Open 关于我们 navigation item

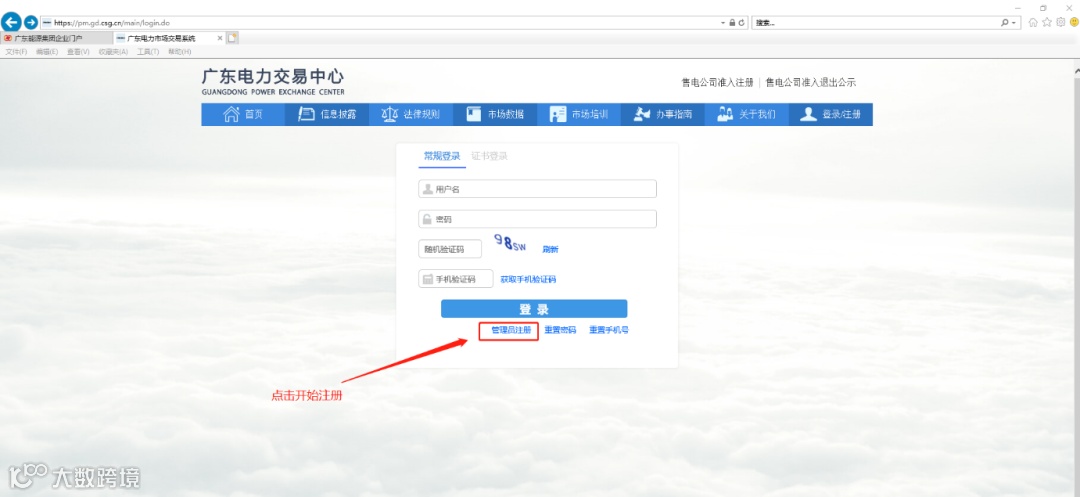tap(747, 115)
